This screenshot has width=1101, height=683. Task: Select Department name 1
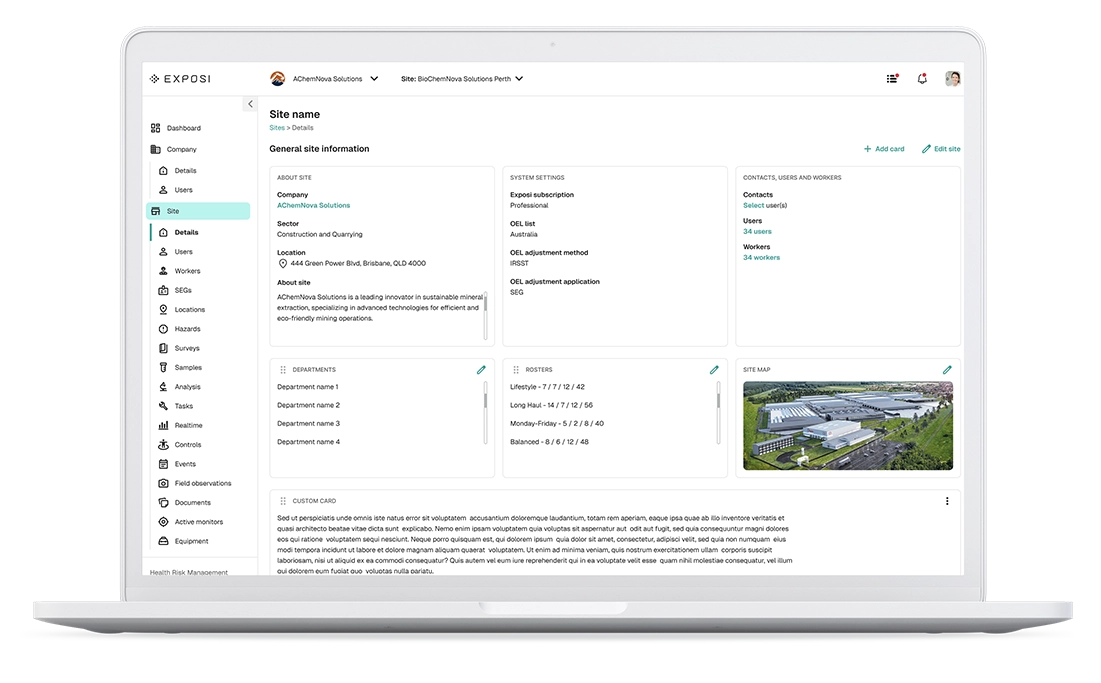[308, 387]
